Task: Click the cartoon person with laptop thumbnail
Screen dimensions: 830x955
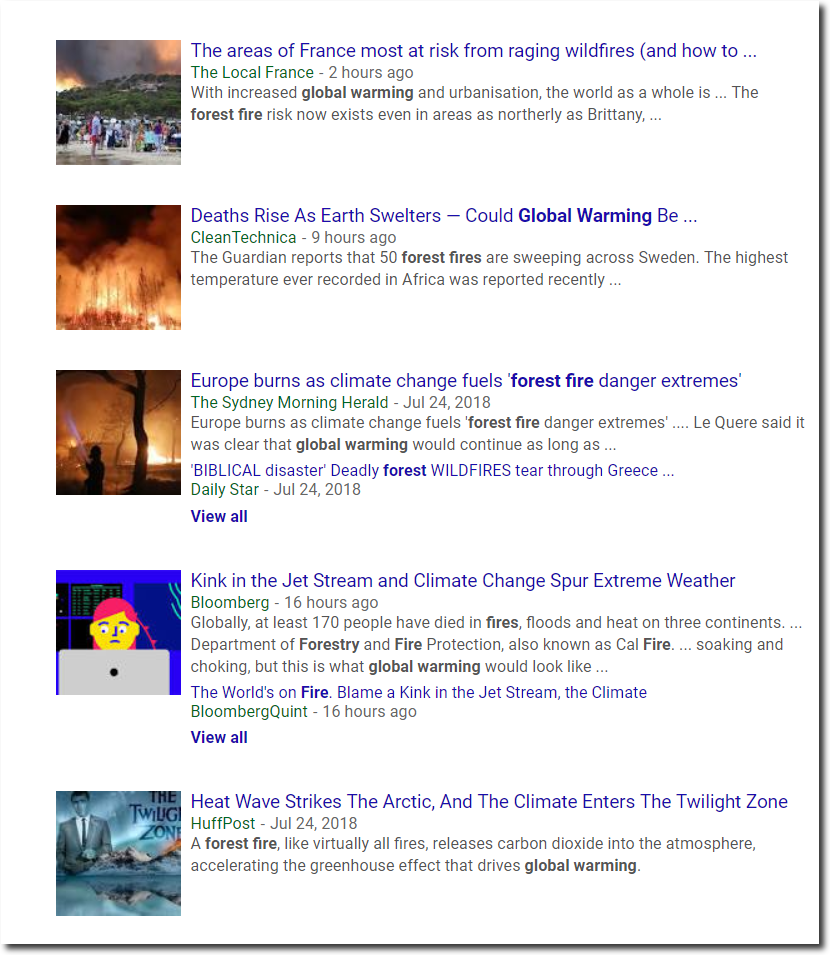Action: [118, 632]
